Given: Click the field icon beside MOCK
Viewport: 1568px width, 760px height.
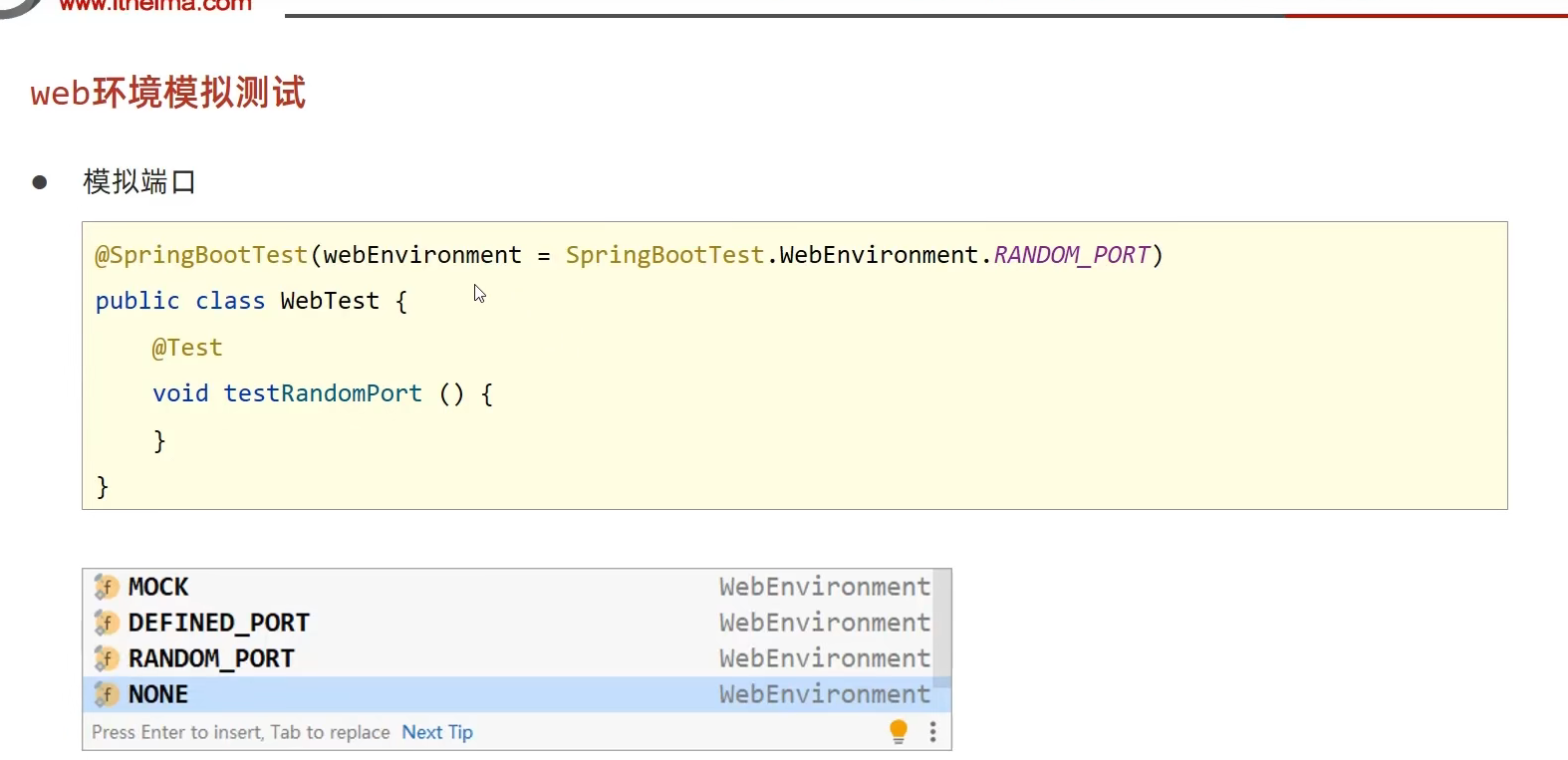Looking at the screenshot, I should point(107,587).
